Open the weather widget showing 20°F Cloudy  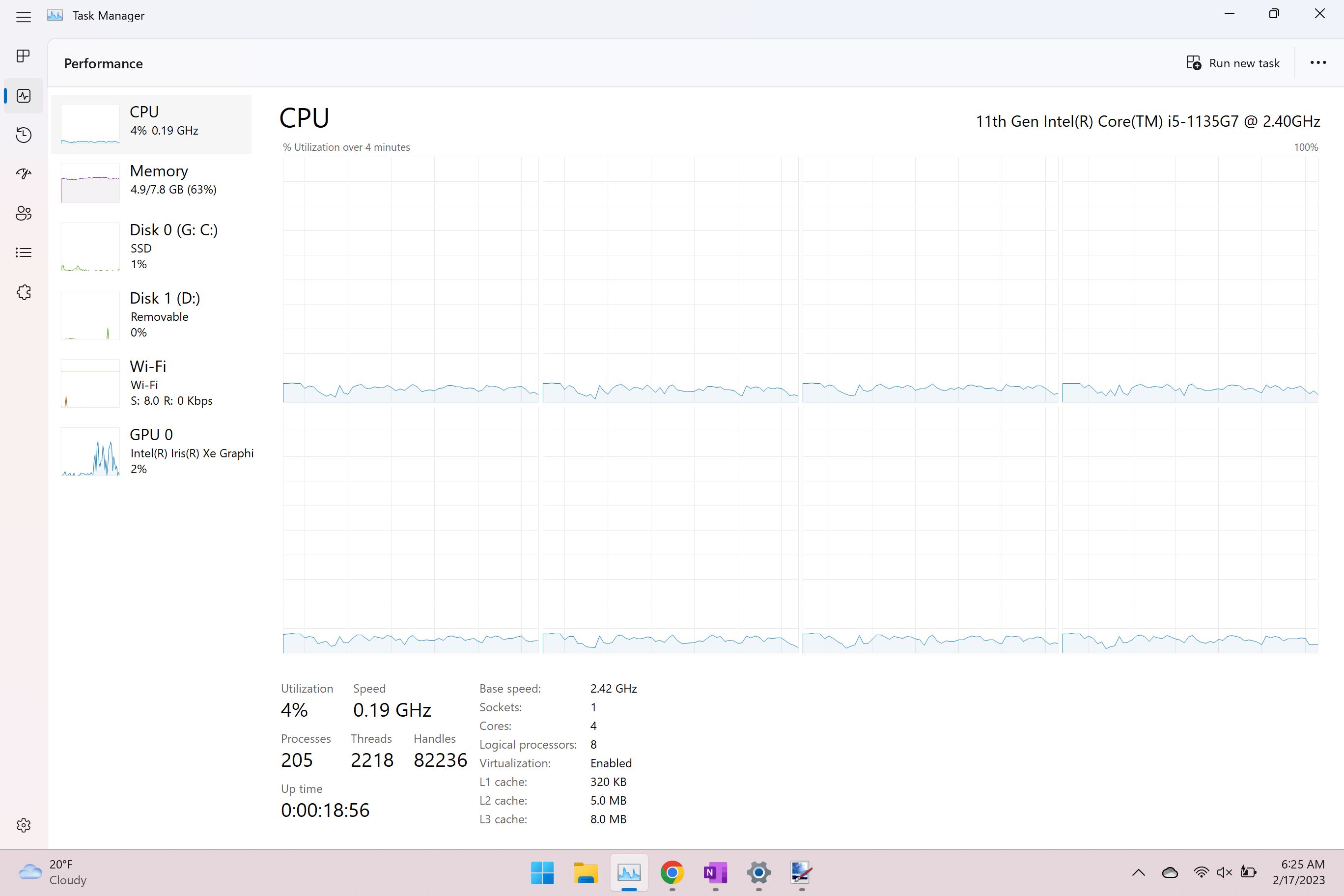point(53,872)
